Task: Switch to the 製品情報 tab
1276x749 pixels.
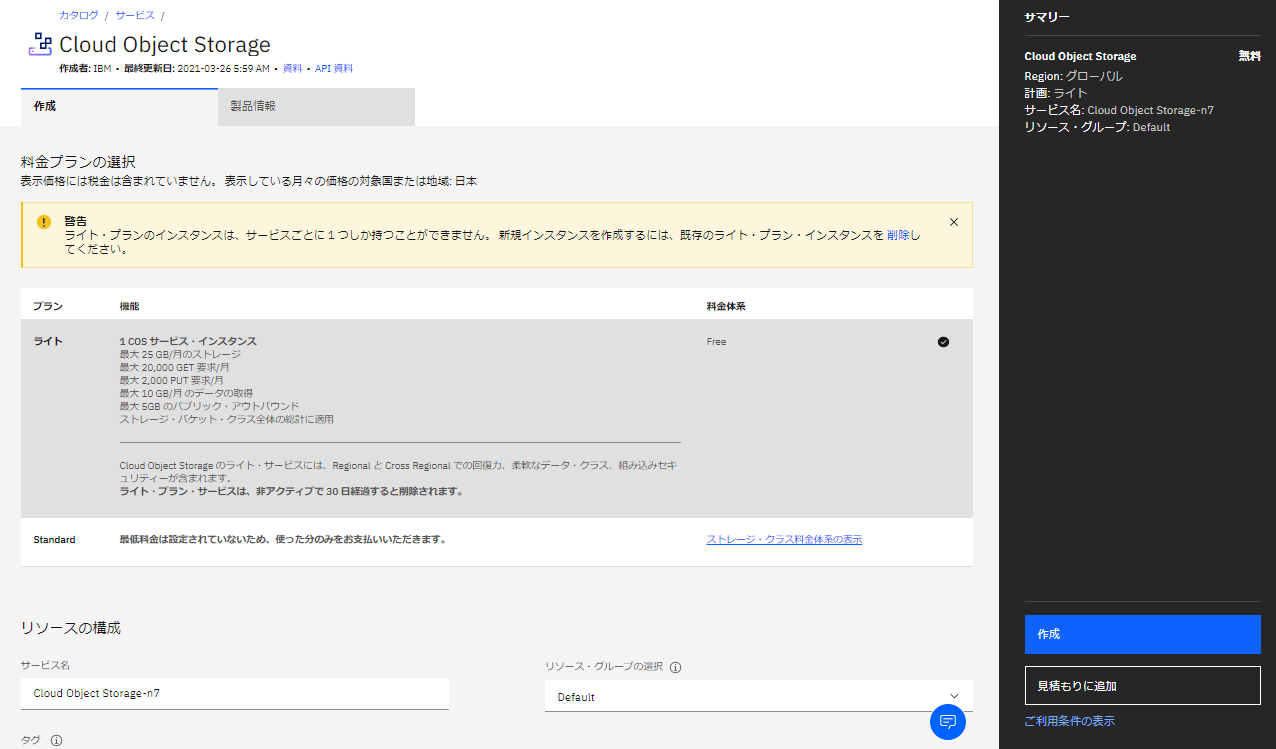Action: pos(316,106)
